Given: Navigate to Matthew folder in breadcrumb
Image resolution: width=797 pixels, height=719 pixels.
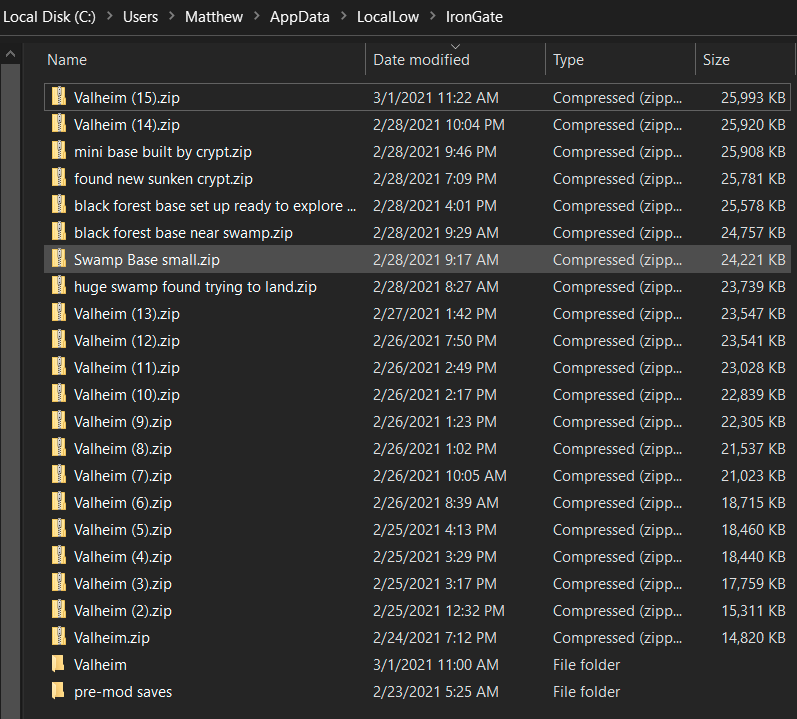Looking at the screenshot, I should click(x=214, y=17).
